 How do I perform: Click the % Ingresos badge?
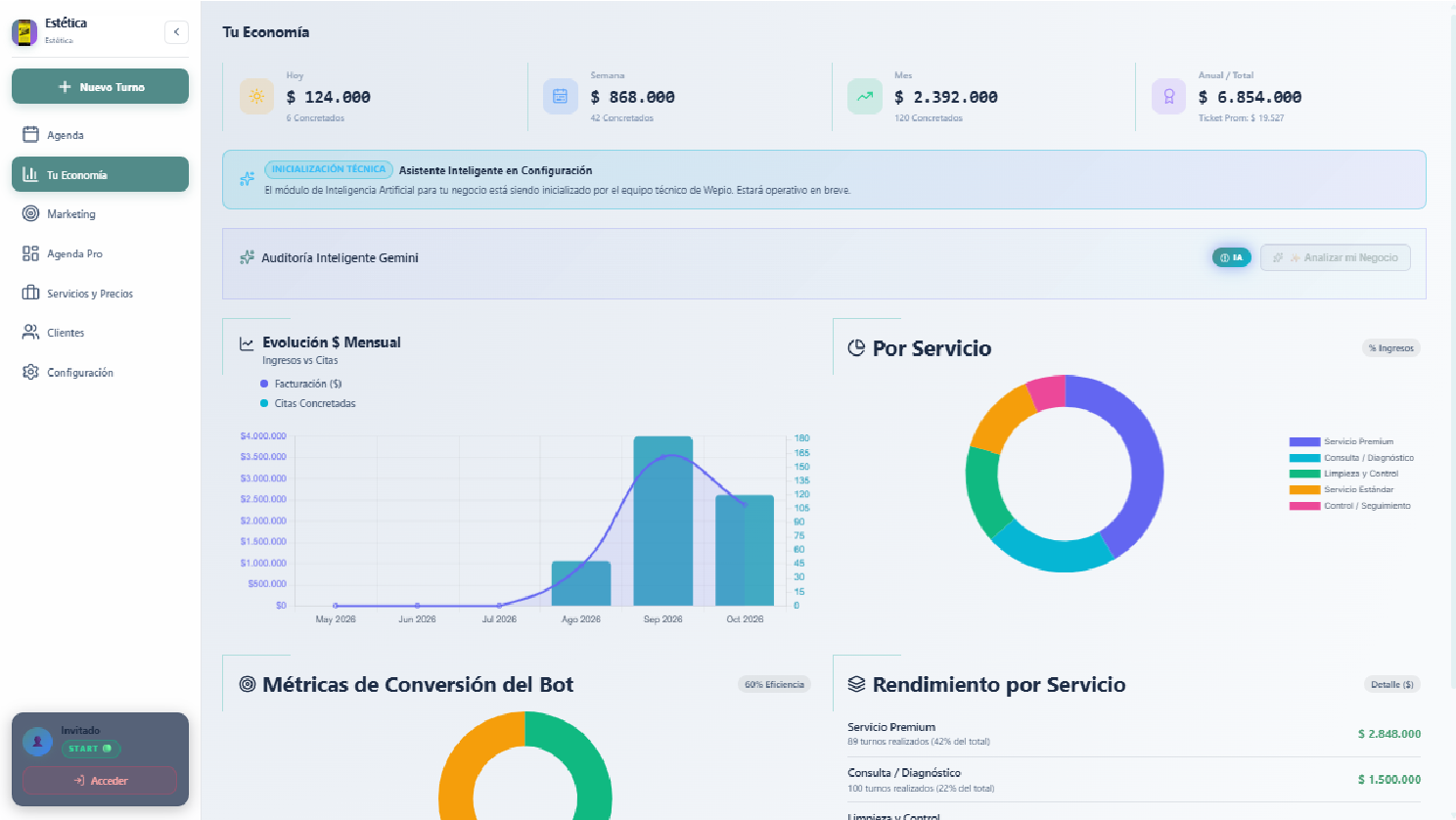[1391, 348]
